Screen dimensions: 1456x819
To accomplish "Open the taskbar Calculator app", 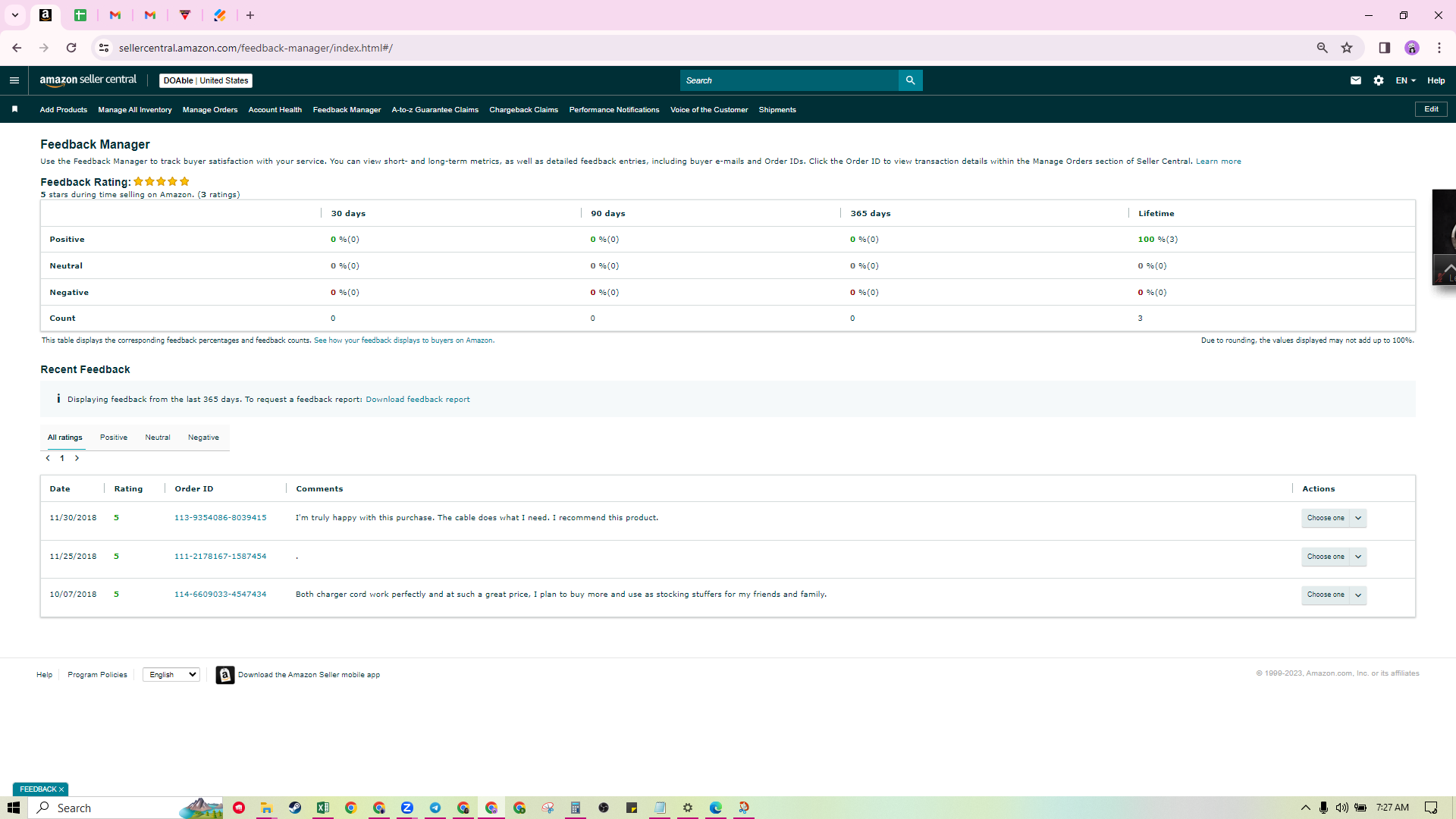I will [576, 808].
